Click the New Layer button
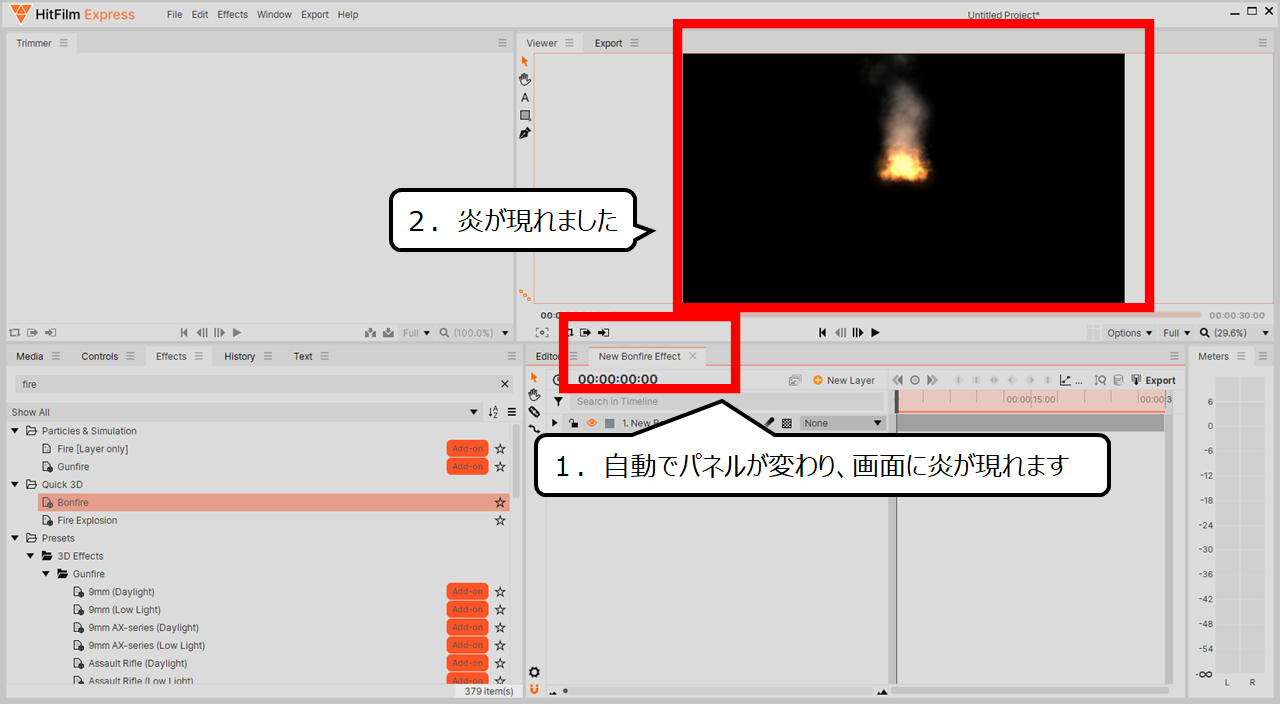 (x=844, y=380)
